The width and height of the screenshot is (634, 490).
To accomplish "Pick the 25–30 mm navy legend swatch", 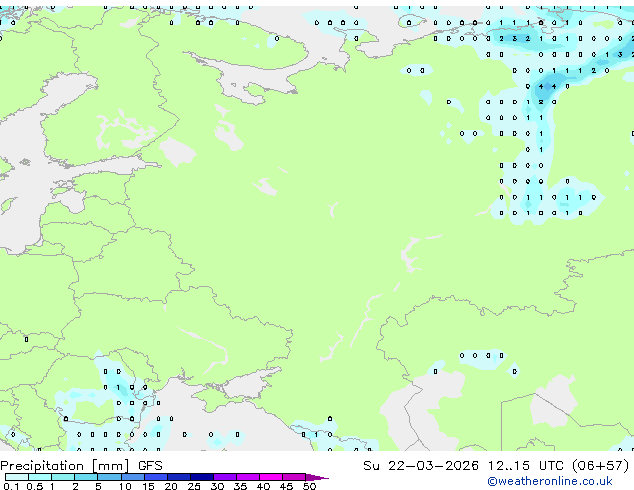I will click(202, 477).
